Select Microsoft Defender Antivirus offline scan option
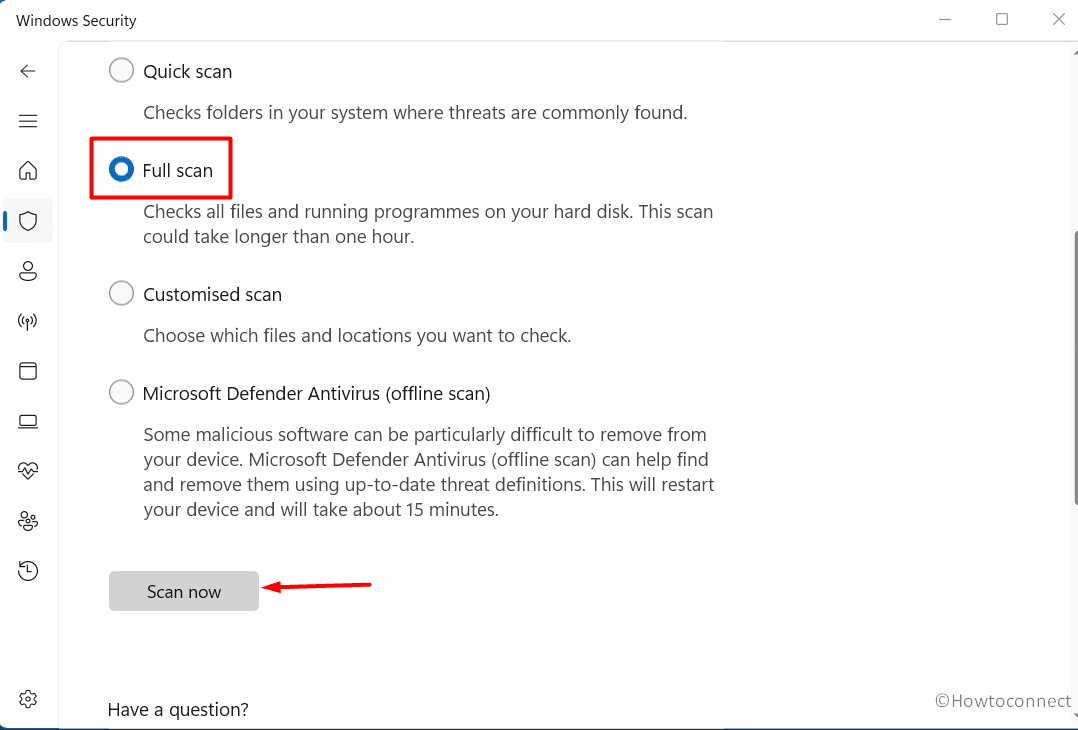Screen dimensions: 1078x730 click(121, 392)
